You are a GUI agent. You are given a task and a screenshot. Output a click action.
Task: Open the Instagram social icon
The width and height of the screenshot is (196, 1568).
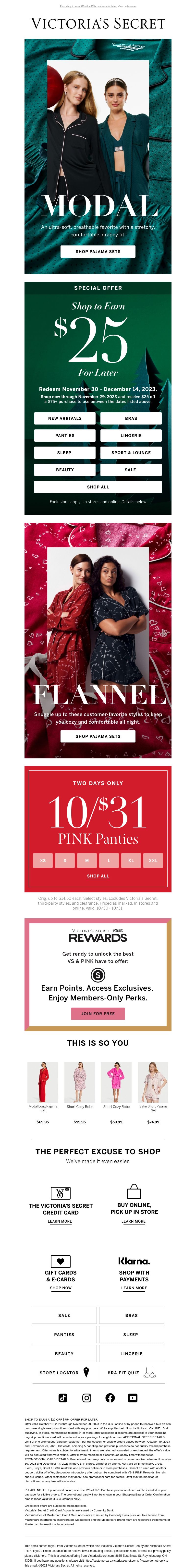86,1398
